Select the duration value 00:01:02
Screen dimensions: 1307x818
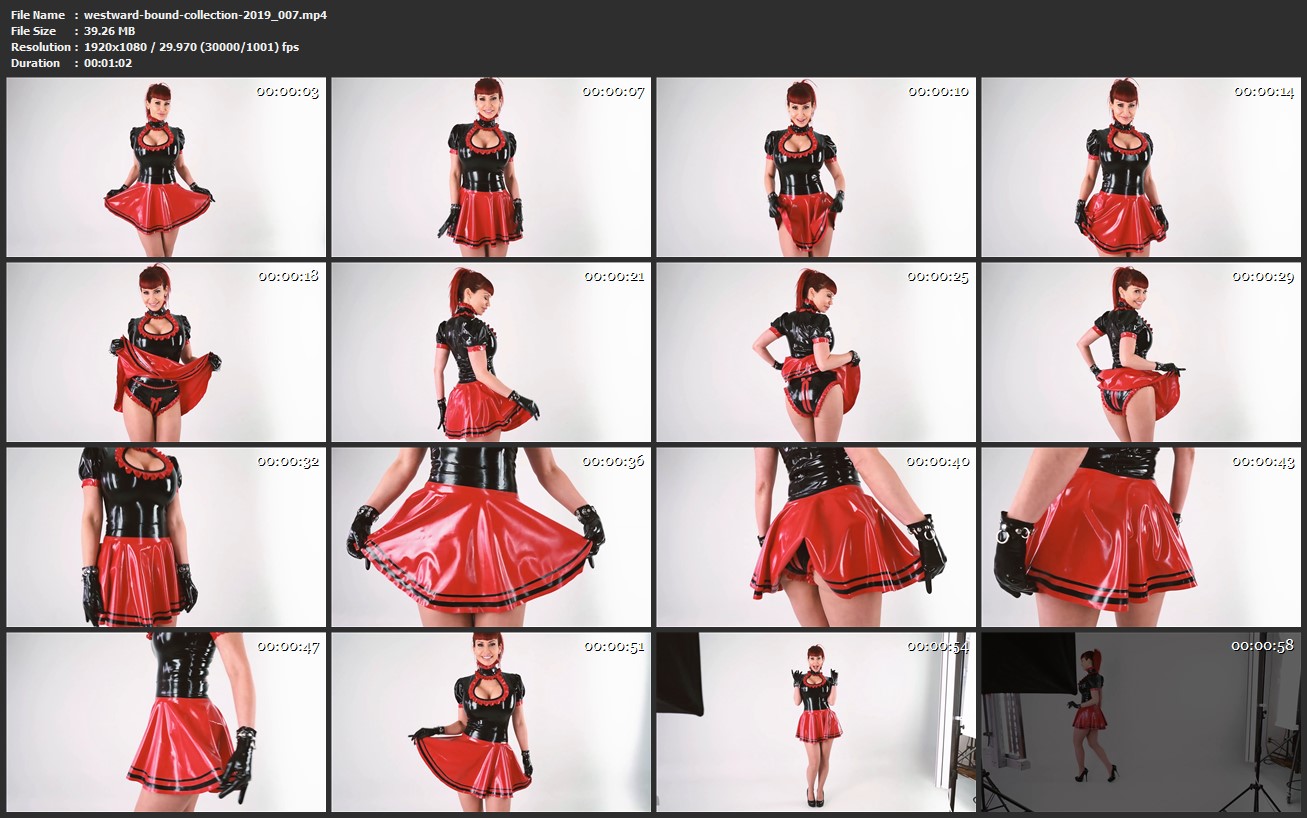pos(108,63)
